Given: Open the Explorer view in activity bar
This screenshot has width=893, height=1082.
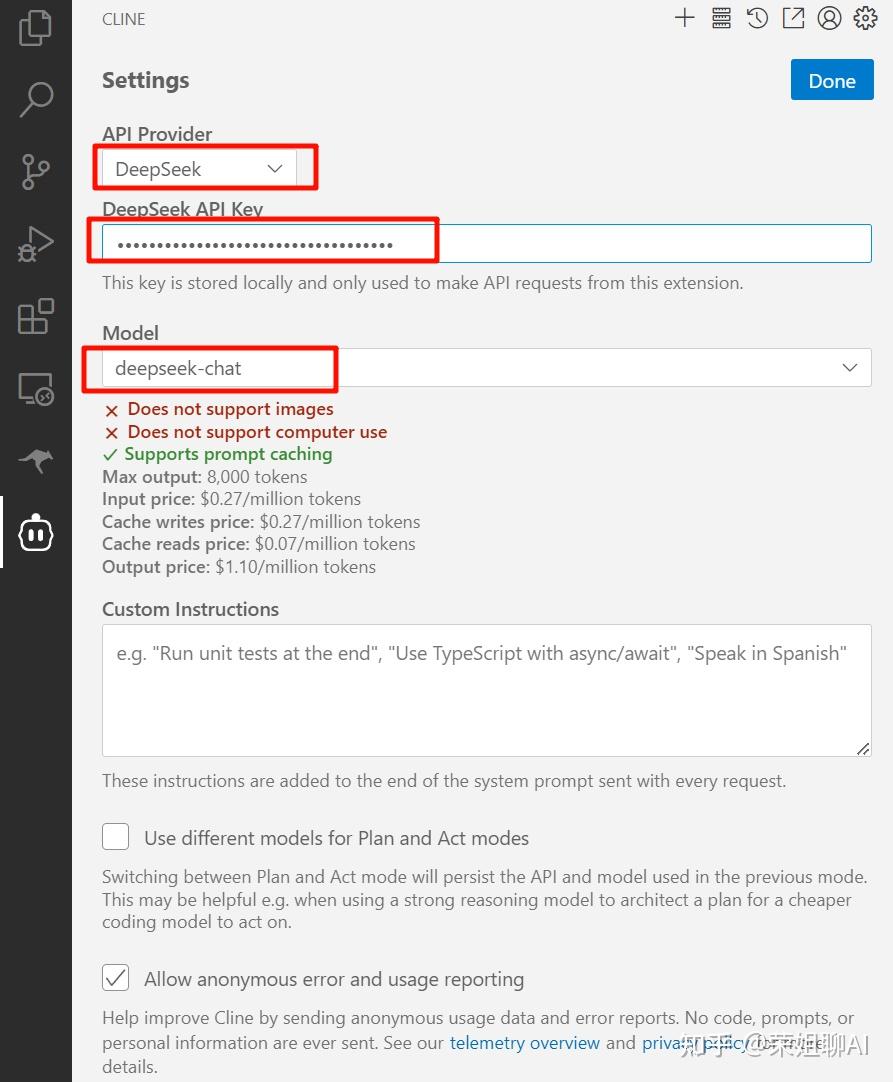Looking at the screenshot, I should coord(36,27).
